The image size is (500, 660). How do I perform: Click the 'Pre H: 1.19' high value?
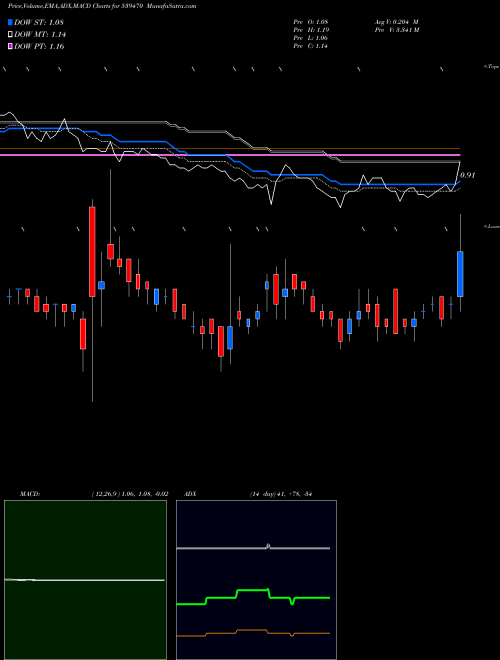(x=311, y=30)
